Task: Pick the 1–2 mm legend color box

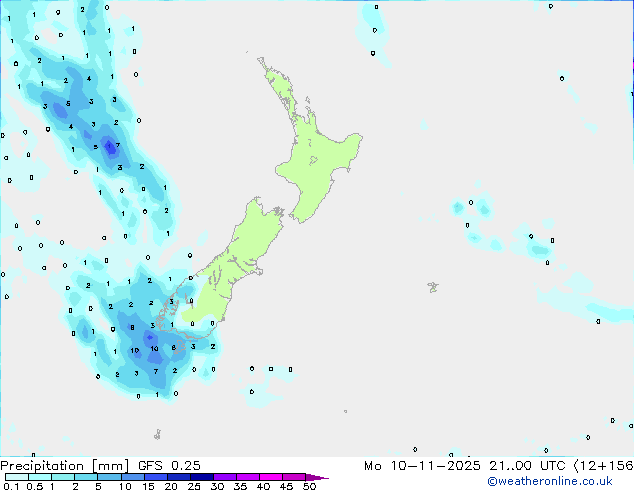Action: pyautogui.click(x=63, y=477)
